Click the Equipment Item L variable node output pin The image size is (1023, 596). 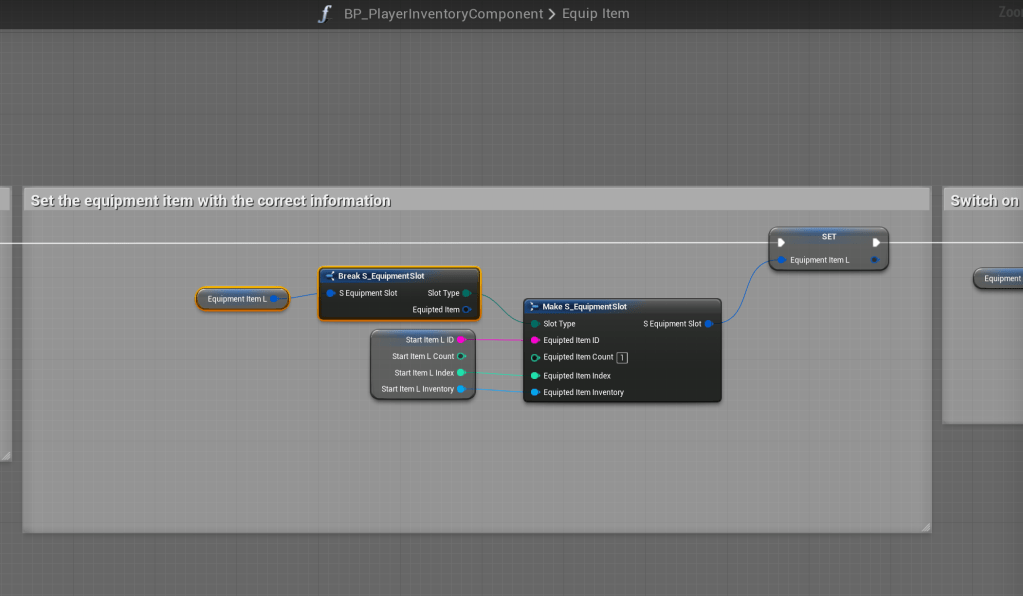pyautogui.click(x=274, y=299)
